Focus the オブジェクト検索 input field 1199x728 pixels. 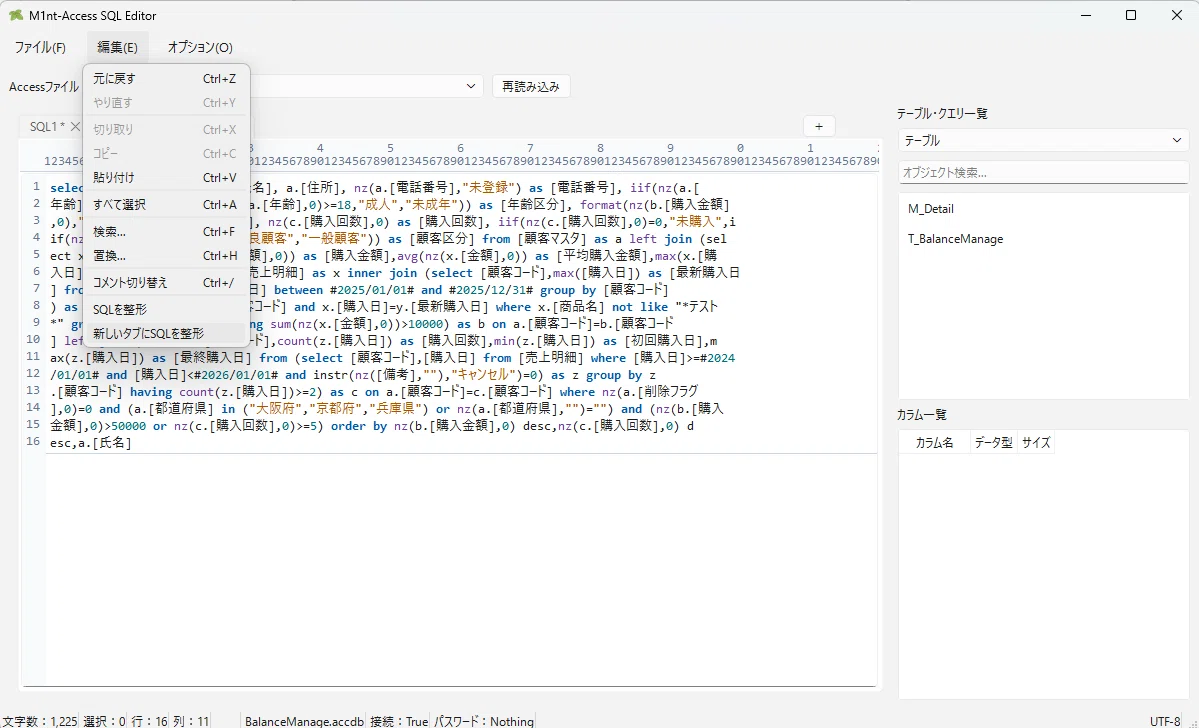[x=1043, y=173]
